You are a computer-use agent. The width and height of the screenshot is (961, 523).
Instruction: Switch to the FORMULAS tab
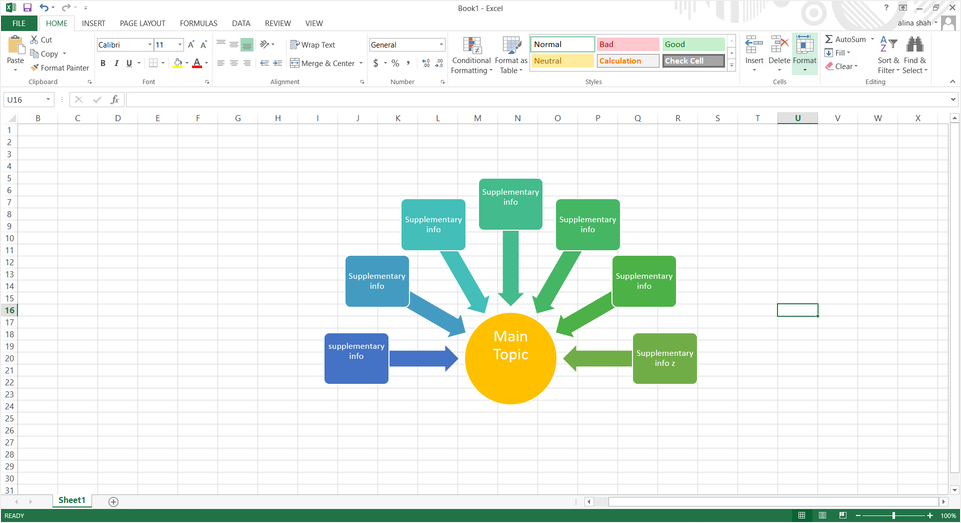coord(198,23)
